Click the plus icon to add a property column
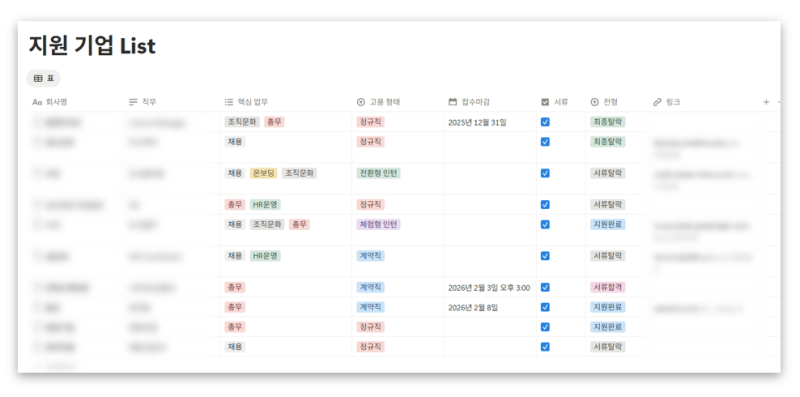This screenshot has width=800, height=397. (x=766, y=102)
